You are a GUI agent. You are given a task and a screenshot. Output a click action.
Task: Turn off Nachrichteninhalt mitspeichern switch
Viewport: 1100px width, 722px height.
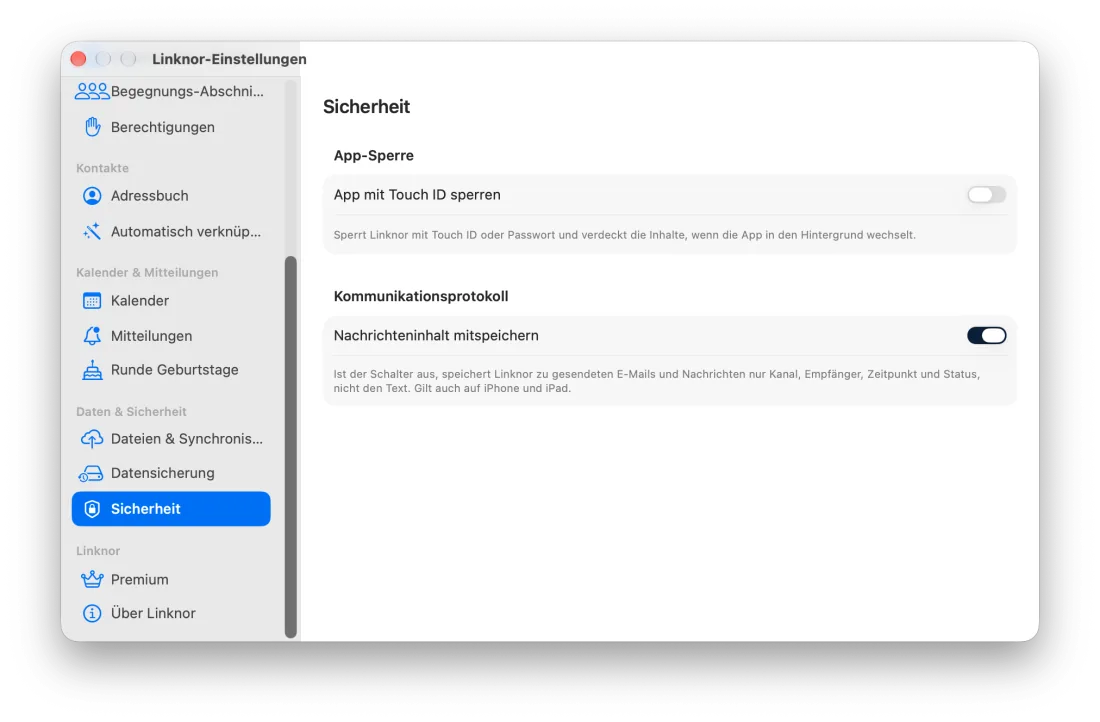[986, 335]
